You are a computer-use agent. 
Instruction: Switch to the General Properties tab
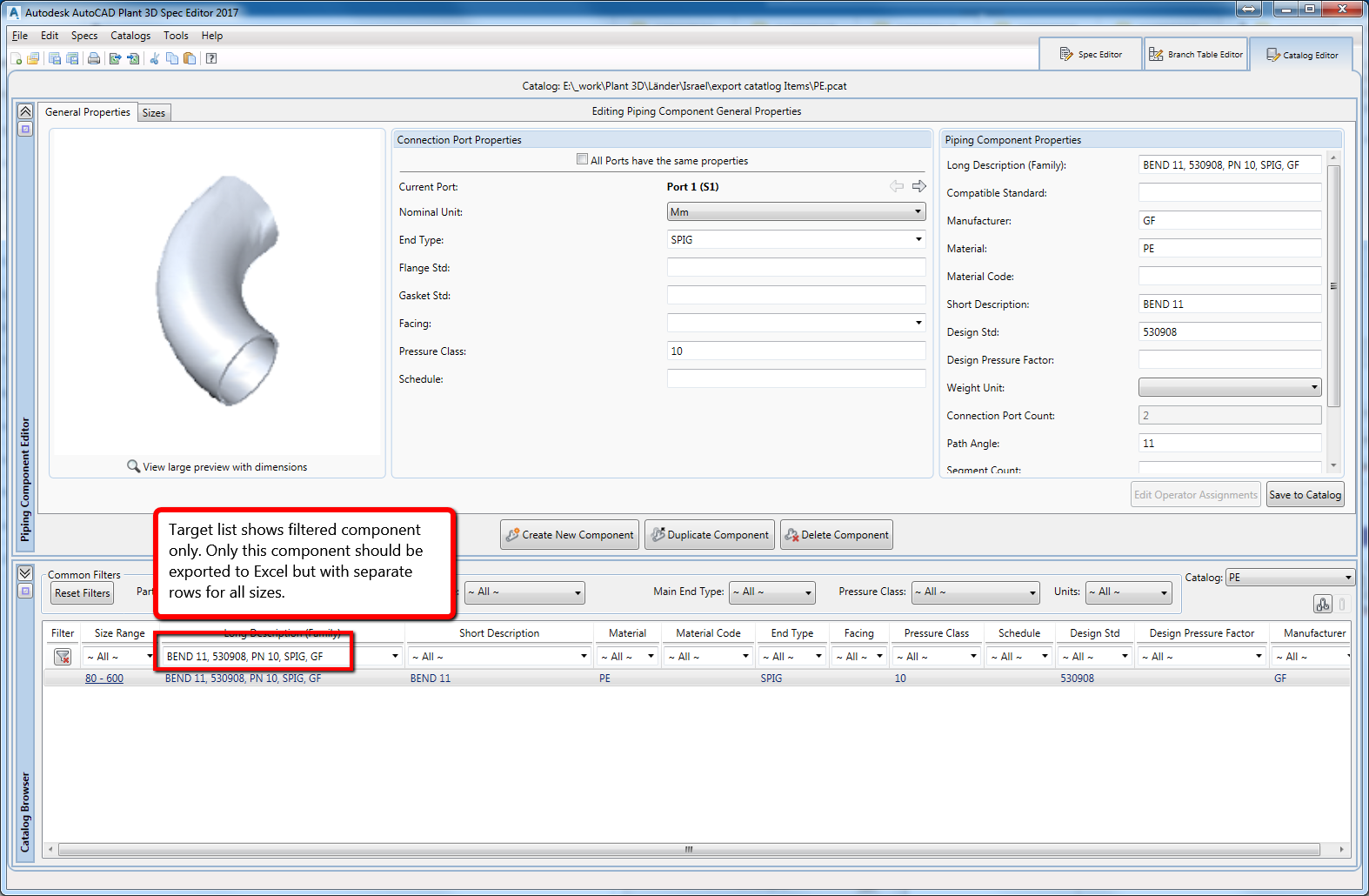88,112
